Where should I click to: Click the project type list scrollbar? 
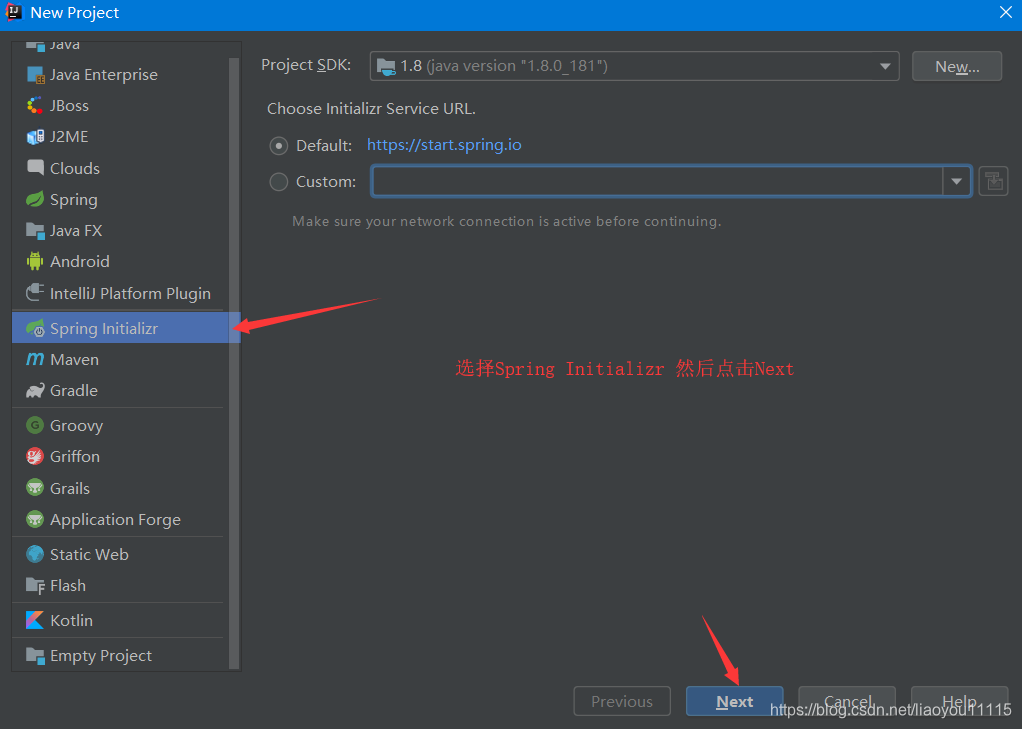click(x=234, y=363)
